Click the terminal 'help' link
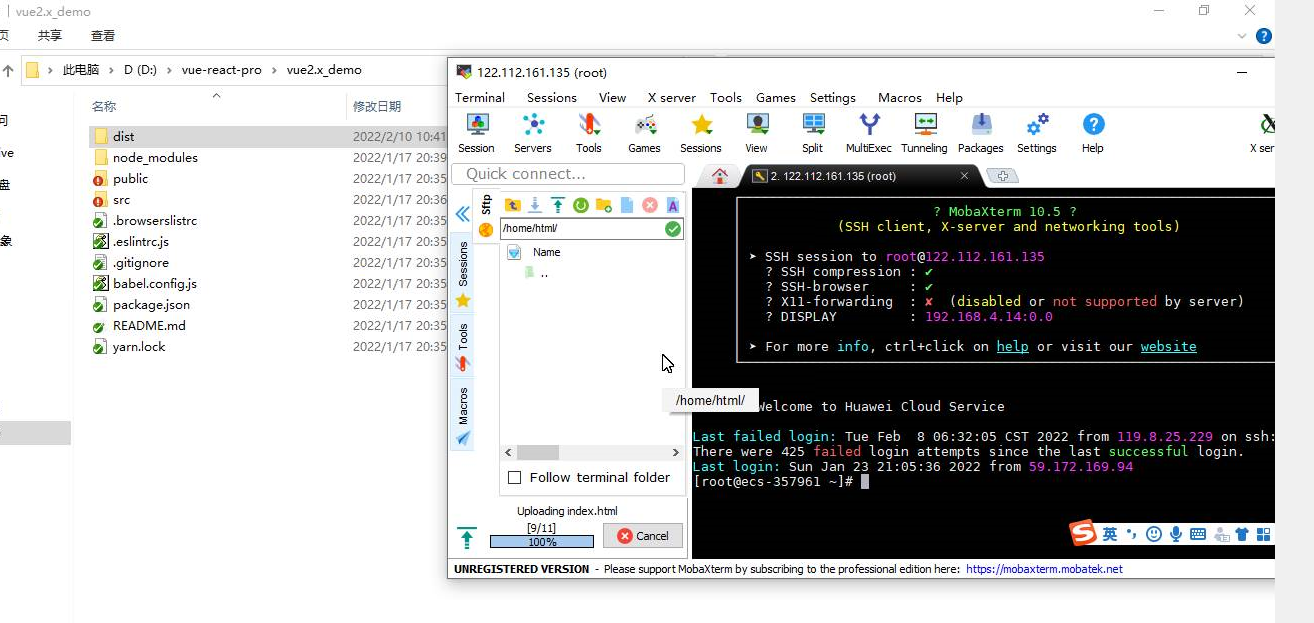 pyautogui.click(x=1012, y=346)
